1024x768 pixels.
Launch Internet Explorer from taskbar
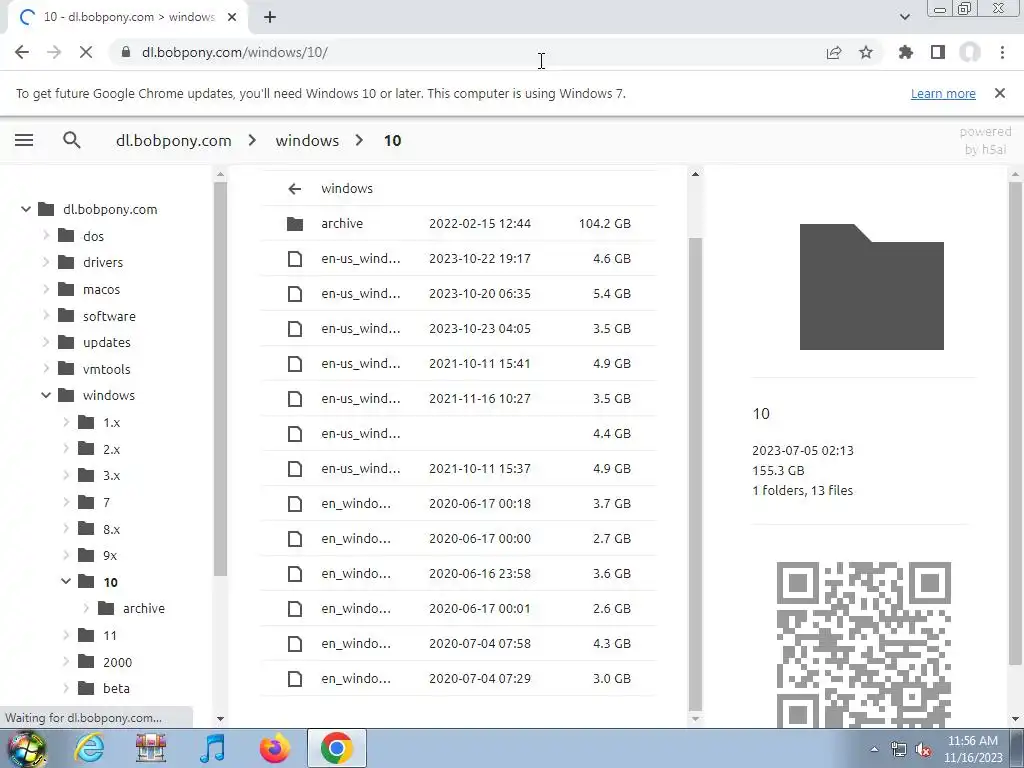coord(89,748)
